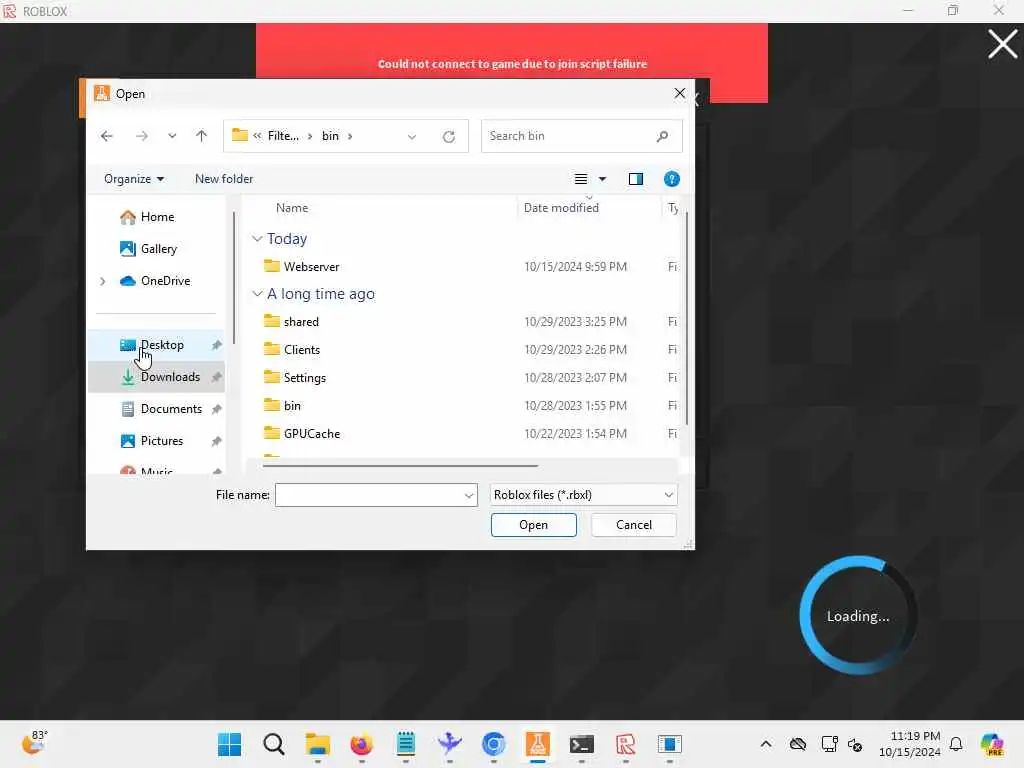This screenshot has height=768, width=1024.
Task: Open Documents quick access location
Action: pos(157,409)
